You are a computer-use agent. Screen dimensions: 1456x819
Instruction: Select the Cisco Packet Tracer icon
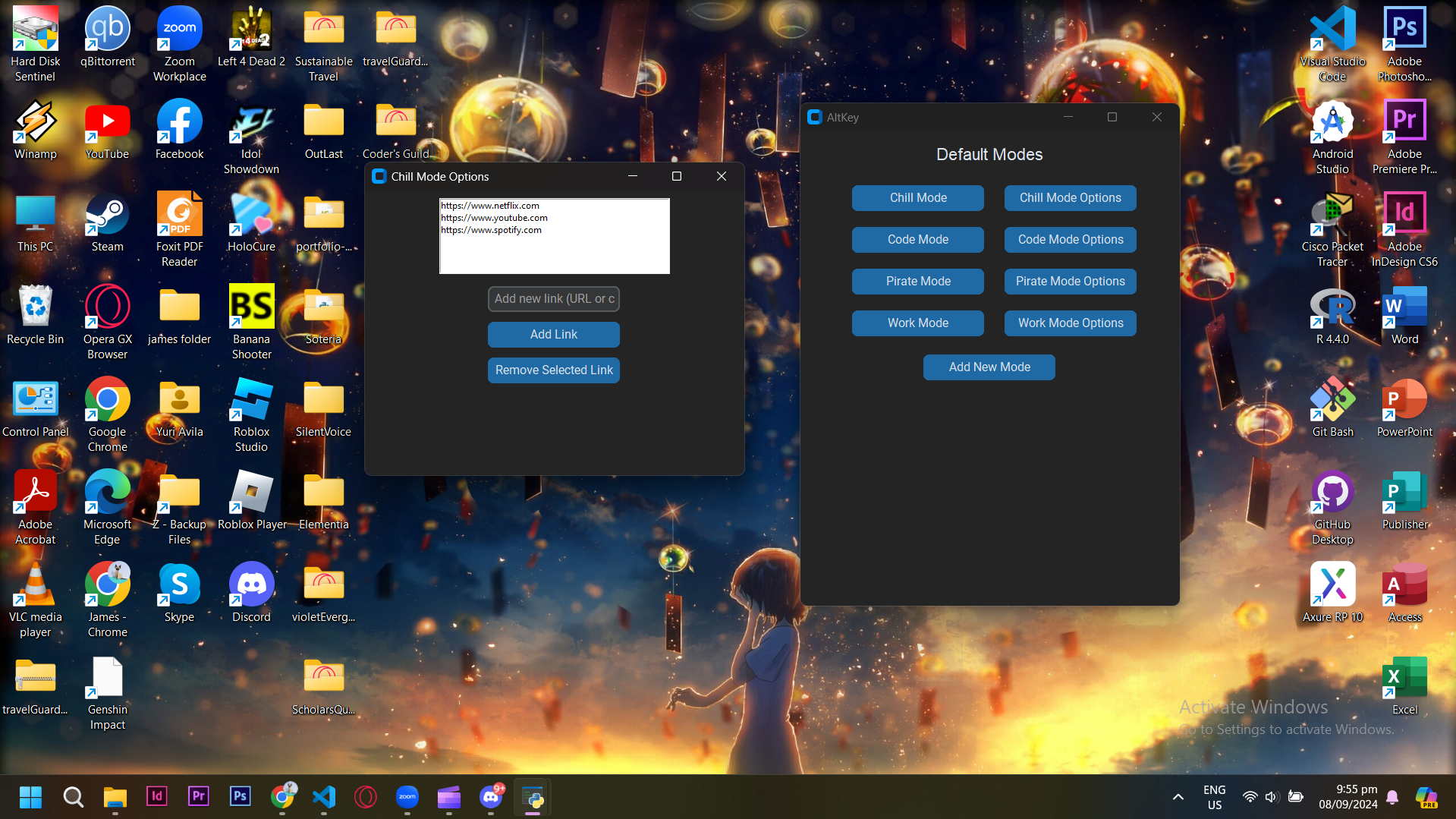(1333, 229)
